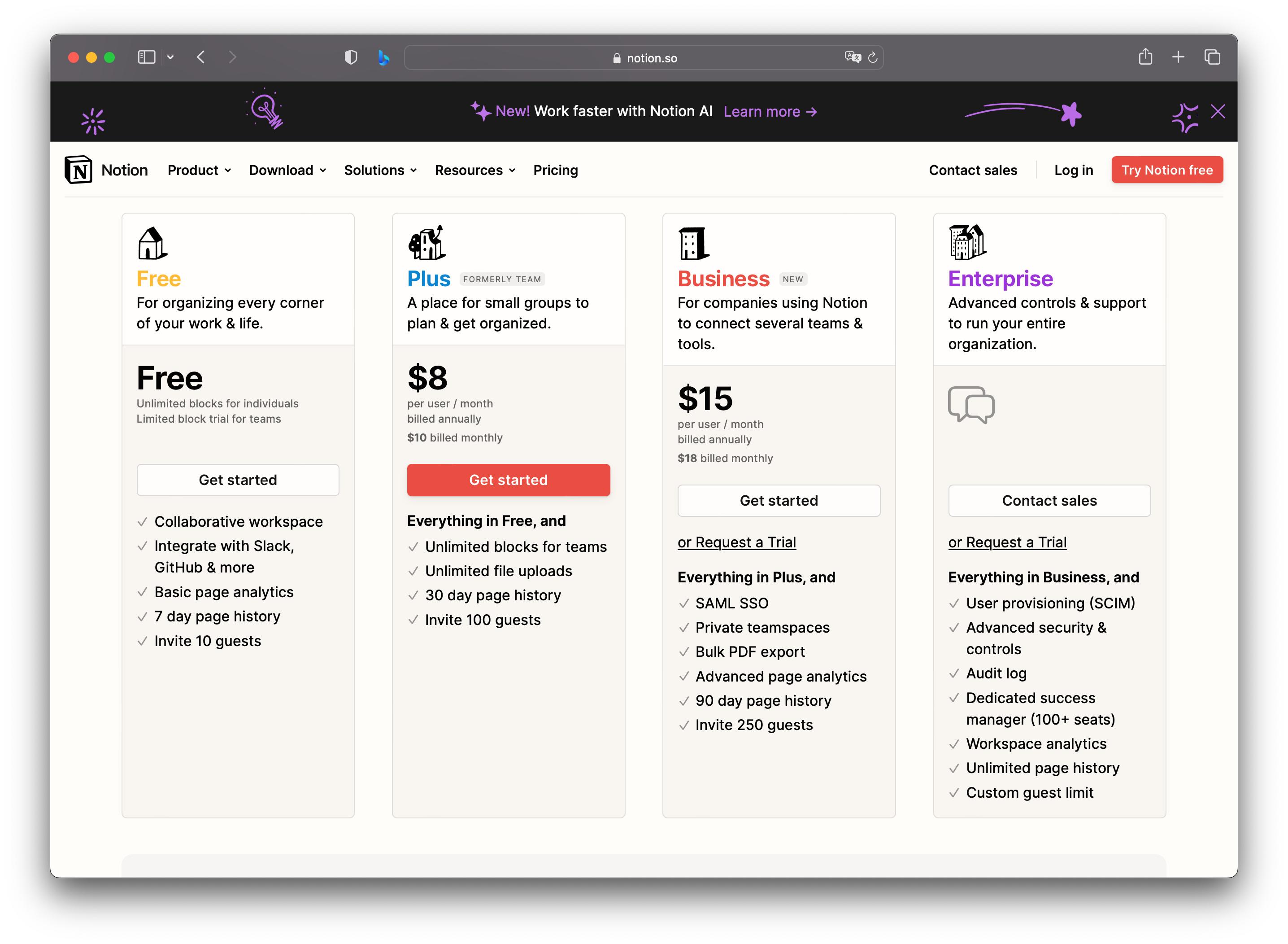
Task: Click the lightbulb illustration in banner
Action: point(265,109)
